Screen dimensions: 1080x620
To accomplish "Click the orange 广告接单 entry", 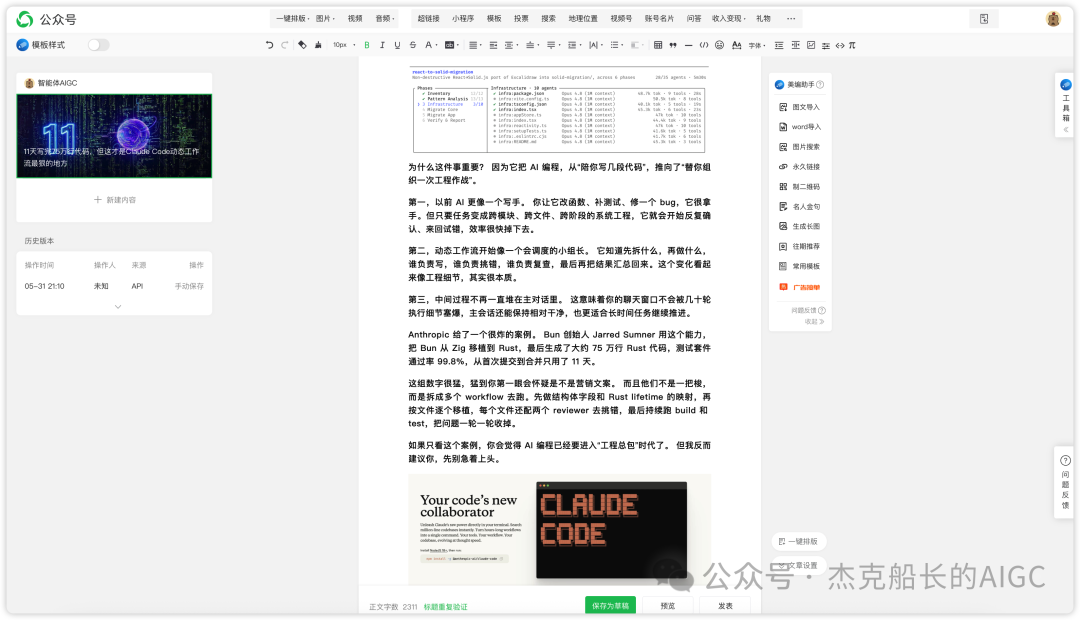I will click(800, 287).
